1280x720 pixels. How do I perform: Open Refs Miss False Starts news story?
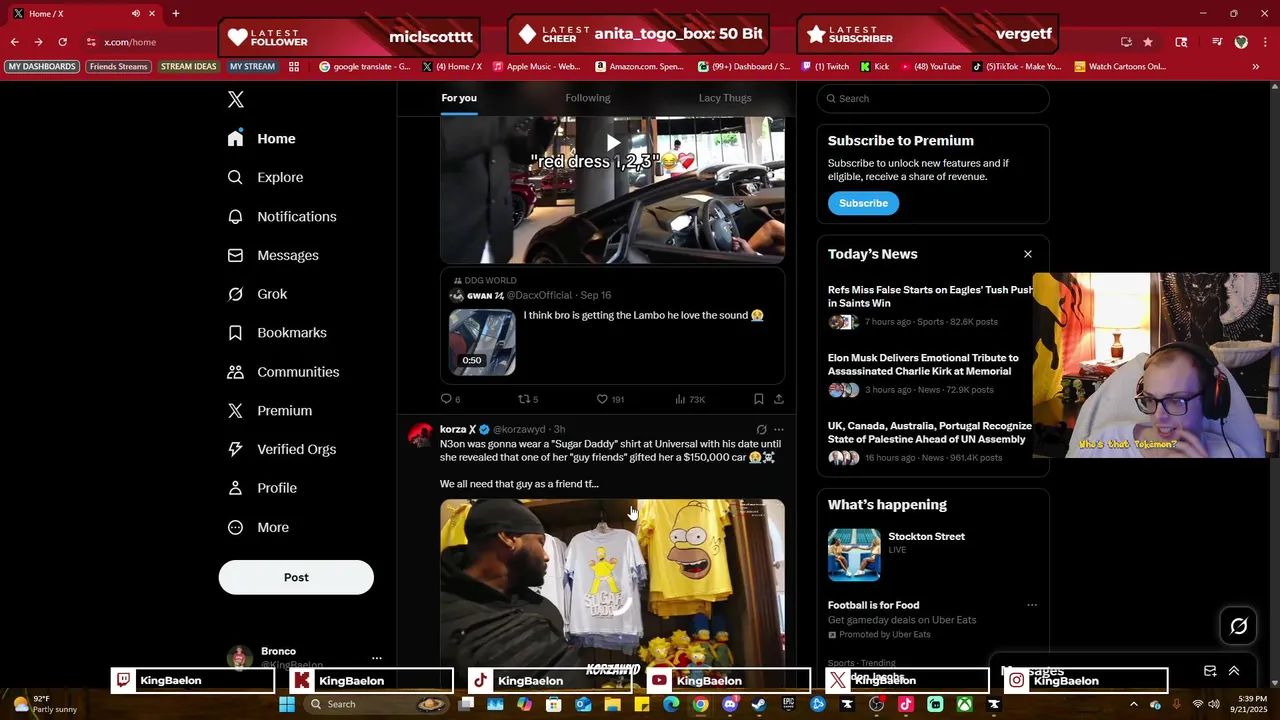930,305
